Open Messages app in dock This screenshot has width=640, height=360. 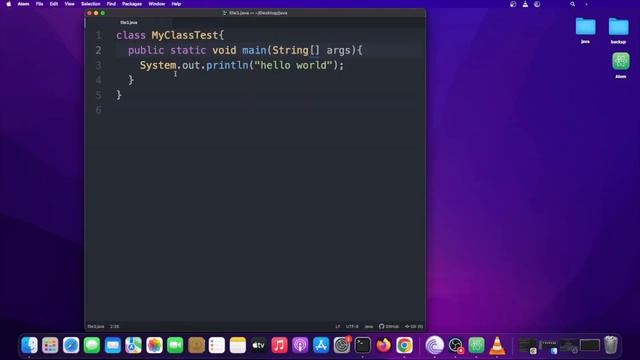pyautogui.click(x=92, y=345)
